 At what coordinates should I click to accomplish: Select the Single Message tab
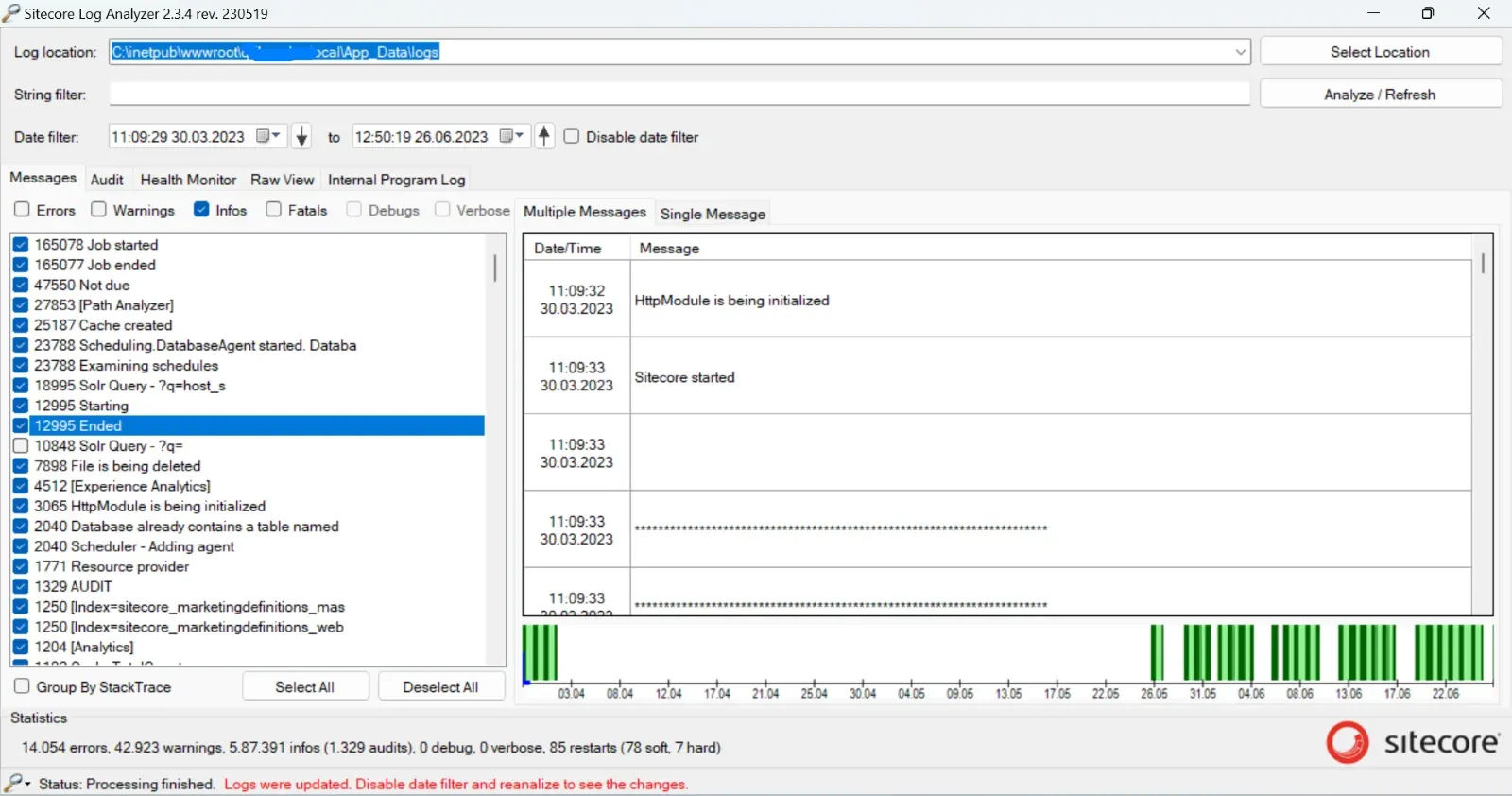coord(713,214)
